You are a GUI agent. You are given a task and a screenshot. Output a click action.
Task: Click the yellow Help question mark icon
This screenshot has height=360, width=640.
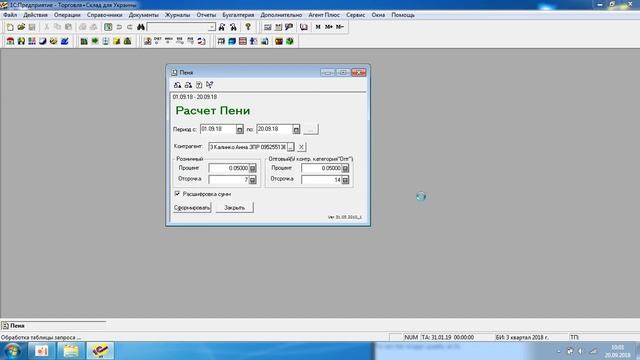(248, 27)
